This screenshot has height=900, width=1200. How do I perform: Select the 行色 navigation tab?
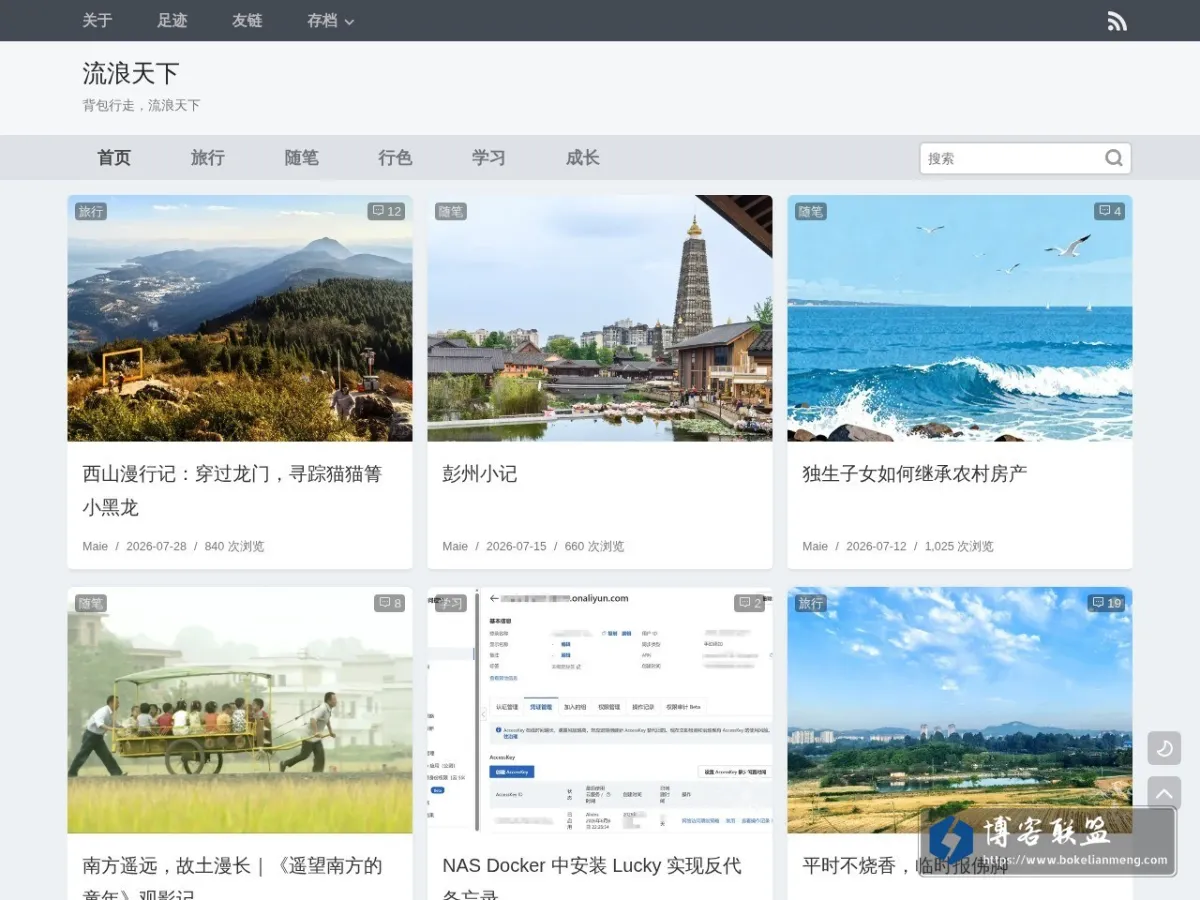click(x=395, y=158)
